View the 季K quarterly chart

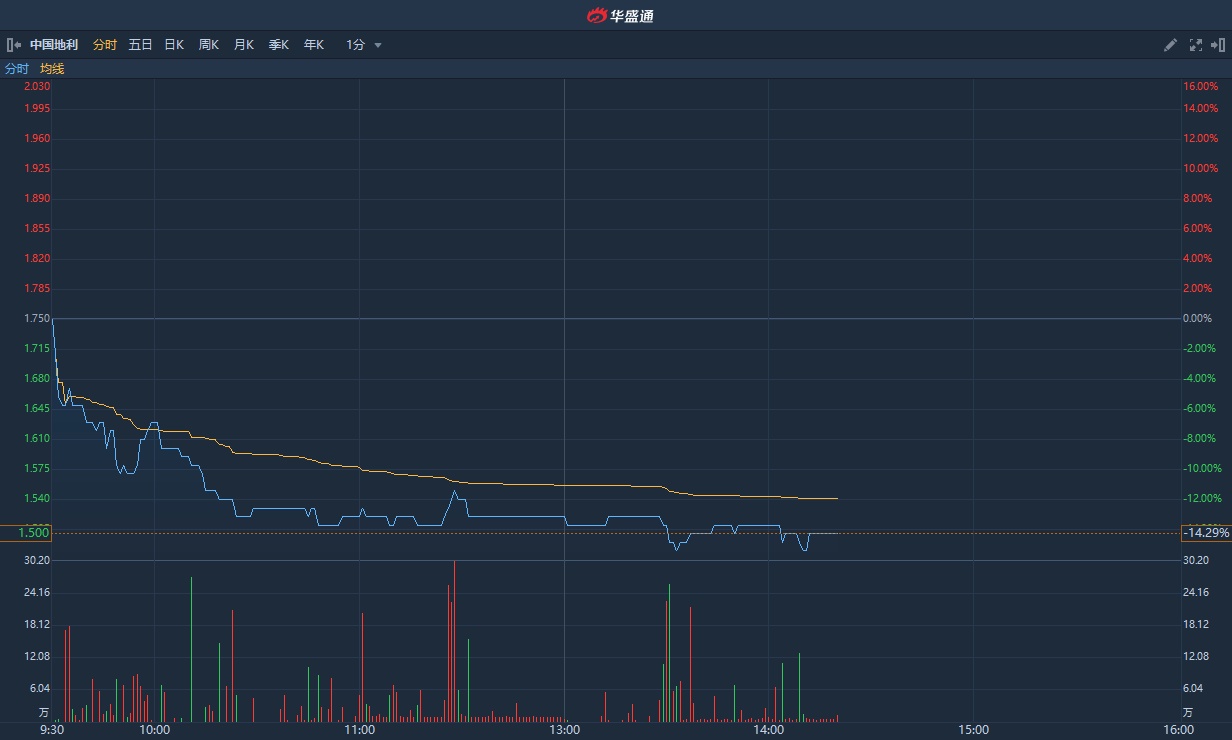pyautogui.click(x=278, y=45)
